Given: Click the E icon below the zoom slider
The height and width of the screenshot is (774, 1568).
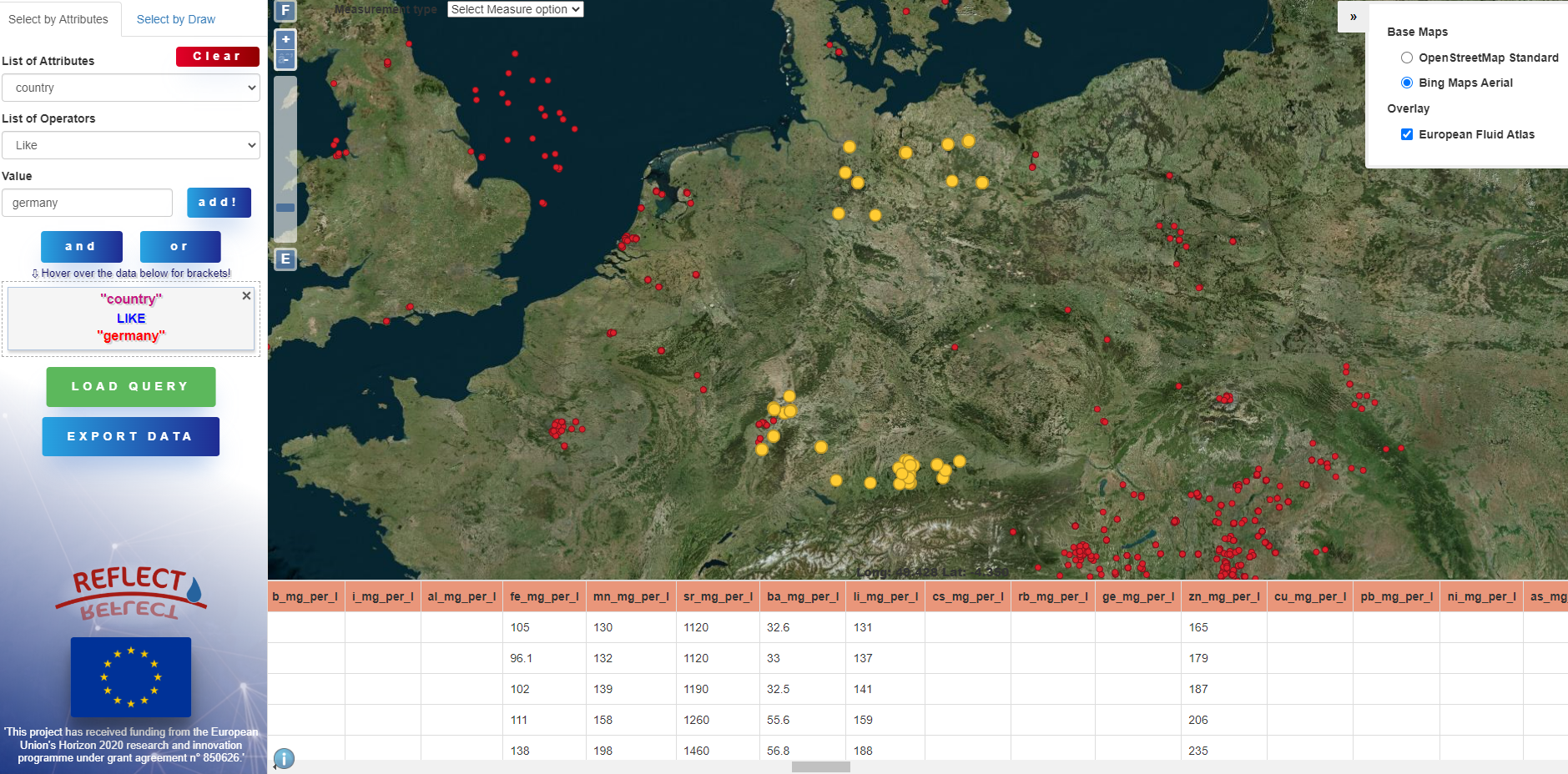Looking at the screenshot, I should coord(285,259).
